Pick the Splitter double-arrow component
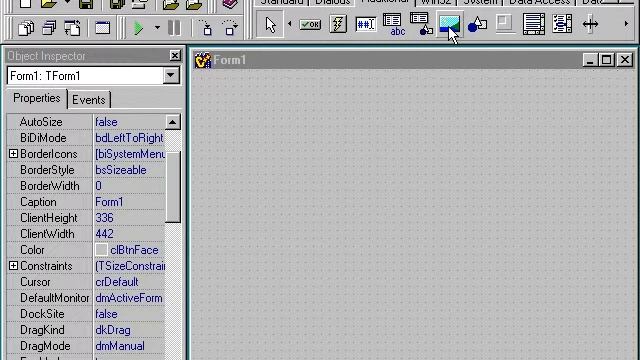The image size is (640, 360). (x=590, y=24)
